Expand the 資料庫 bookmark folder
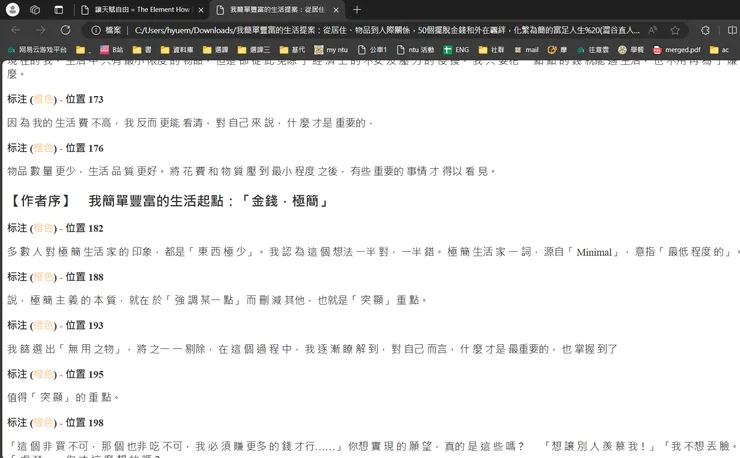 click(177, 50)
